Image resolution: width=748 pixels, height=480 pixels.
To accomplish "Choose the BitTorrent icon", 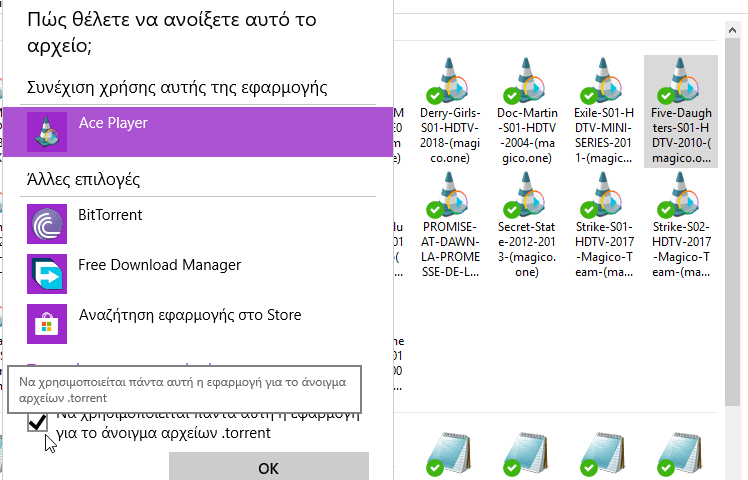I will pyautogui.click(x=47, y=224).
